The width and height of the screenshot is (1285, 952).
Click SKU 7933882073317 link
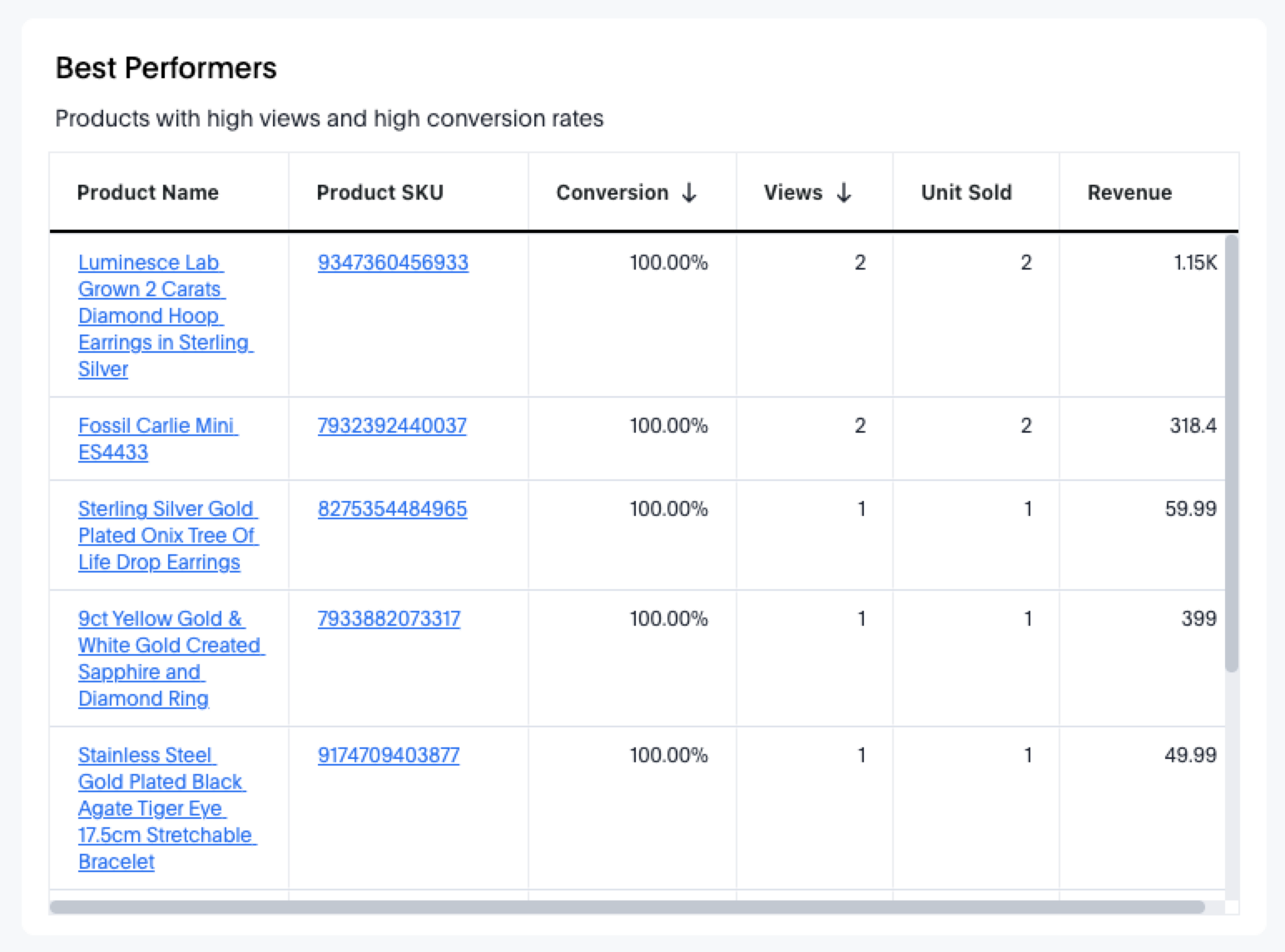point(389,619)
